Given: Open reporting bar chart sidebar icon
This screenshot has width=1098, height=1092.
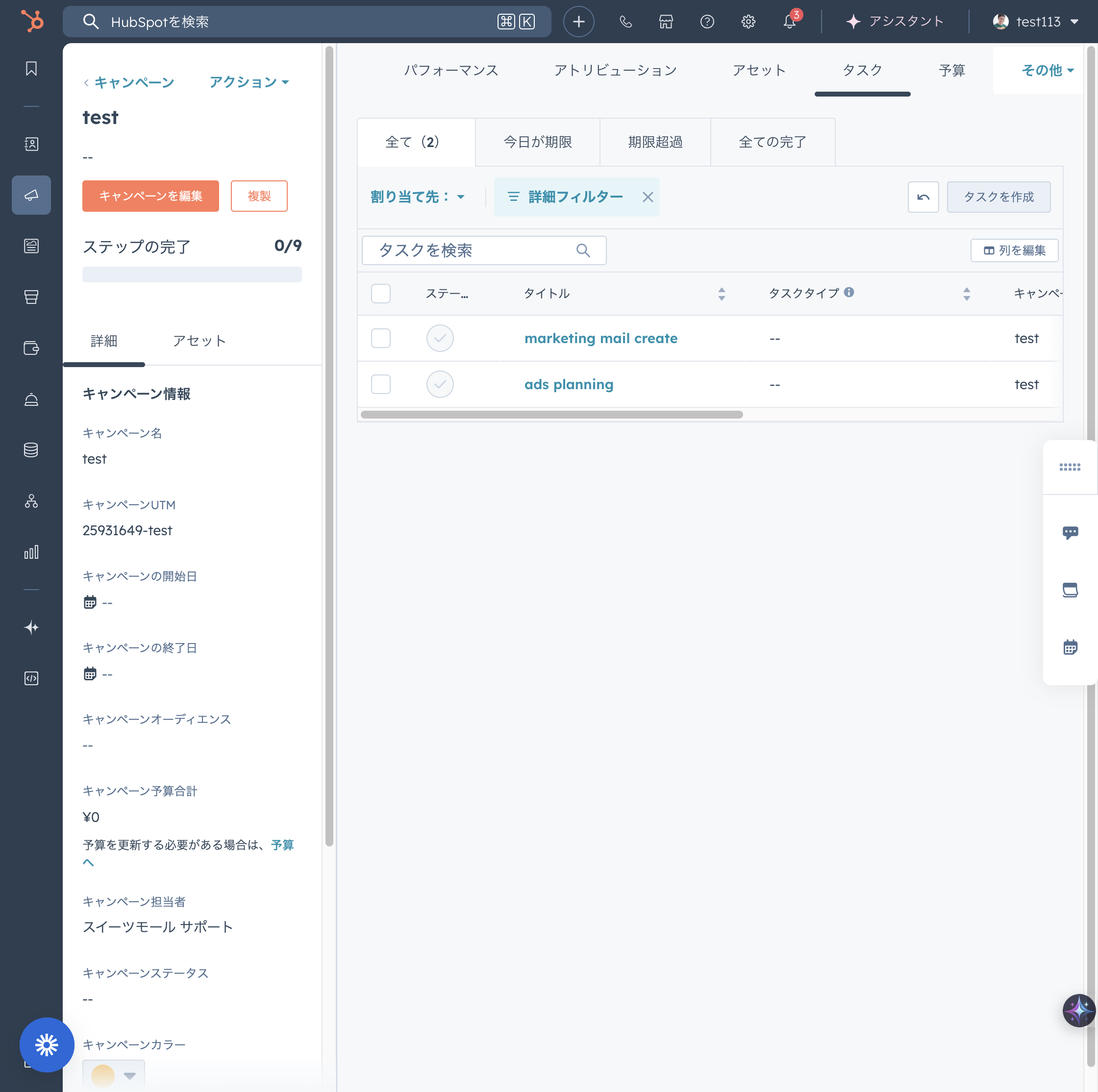Looking at the screenshot, I should pos(31,552).
